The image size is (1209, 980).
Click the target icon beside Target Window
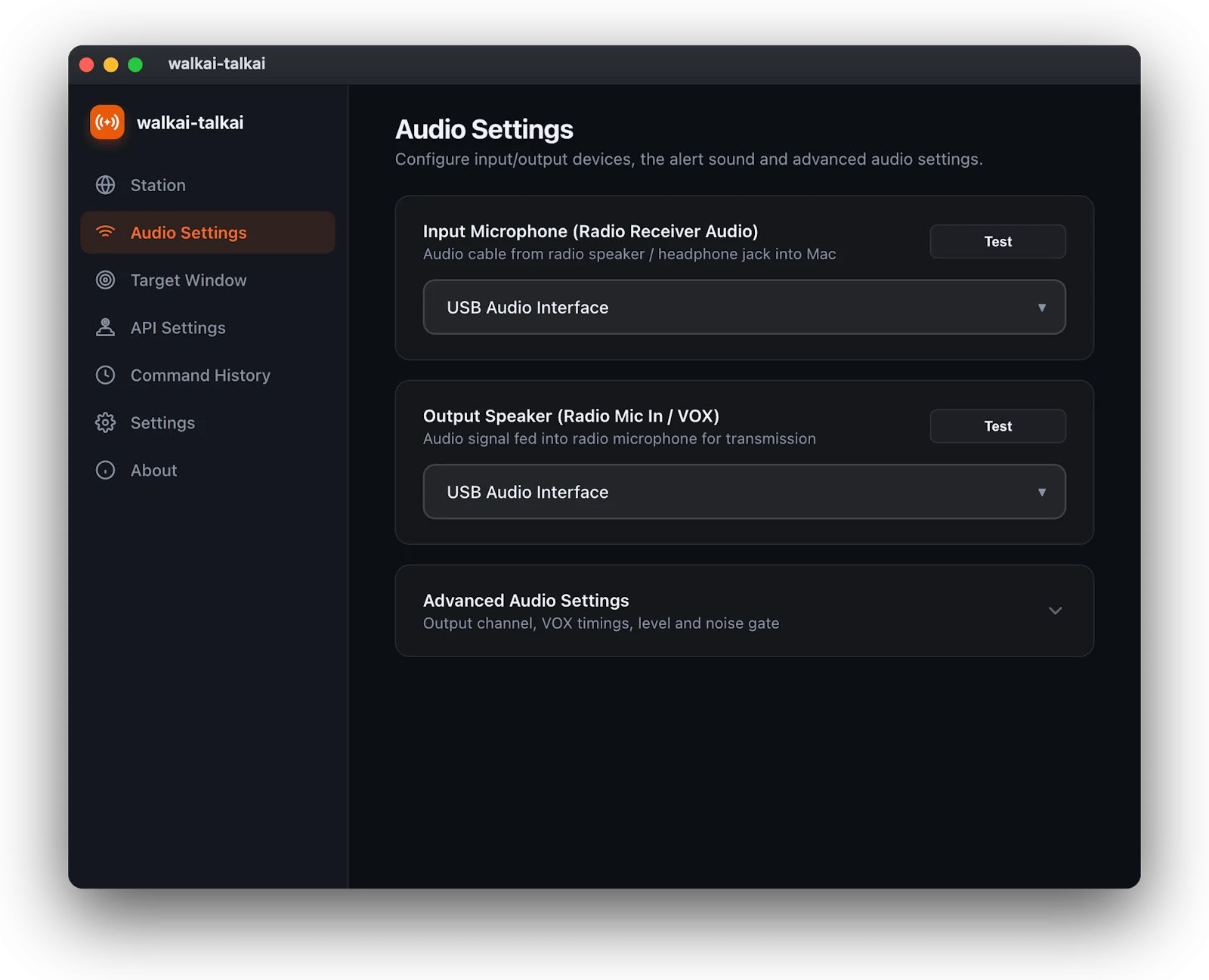coord(106,280)
